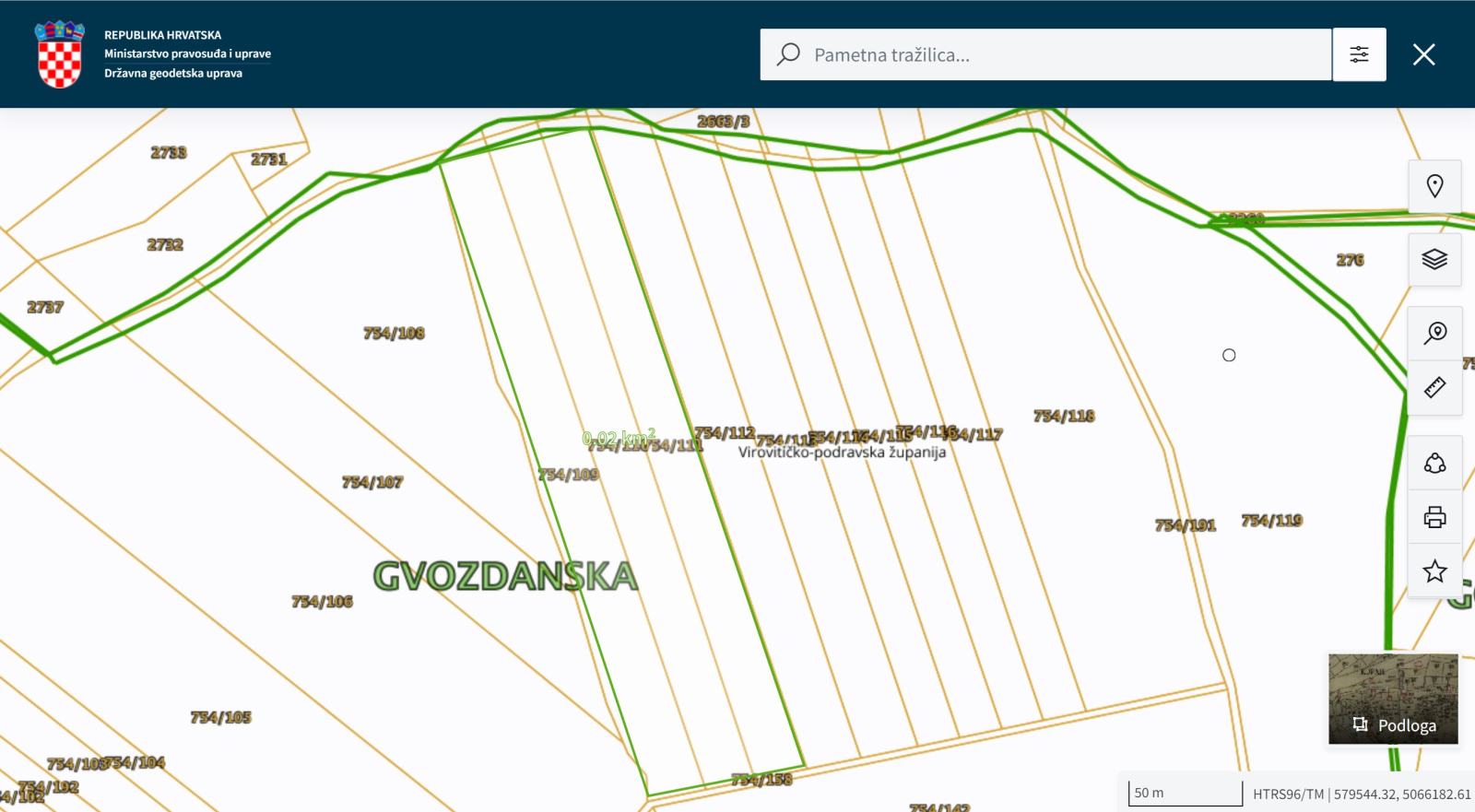Click the Državna geodetska uprava header text
Screen dimensions: 1475x812
tap(173, 74)
